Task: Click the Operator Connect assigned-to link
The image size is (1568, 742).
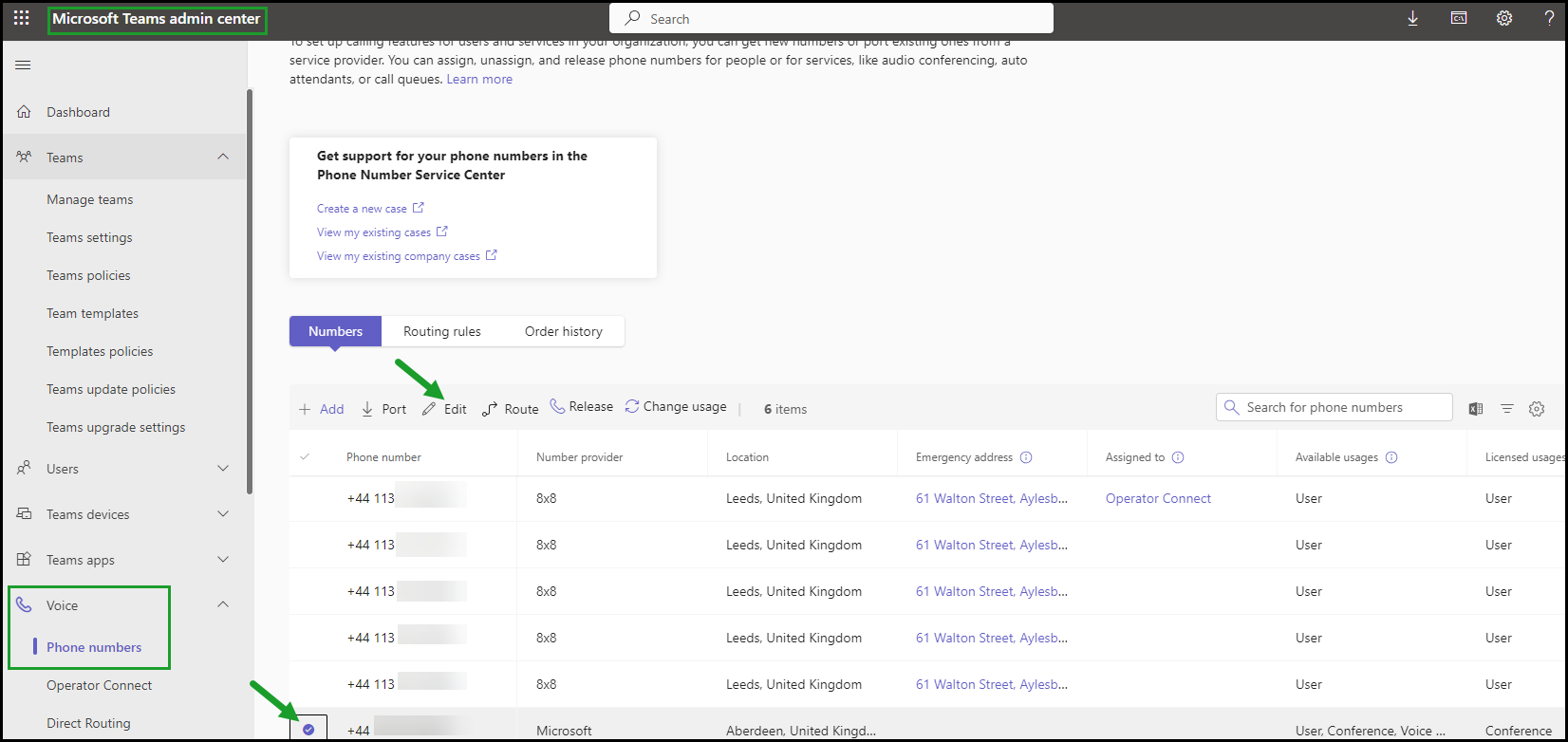Action: [1158, 498]
